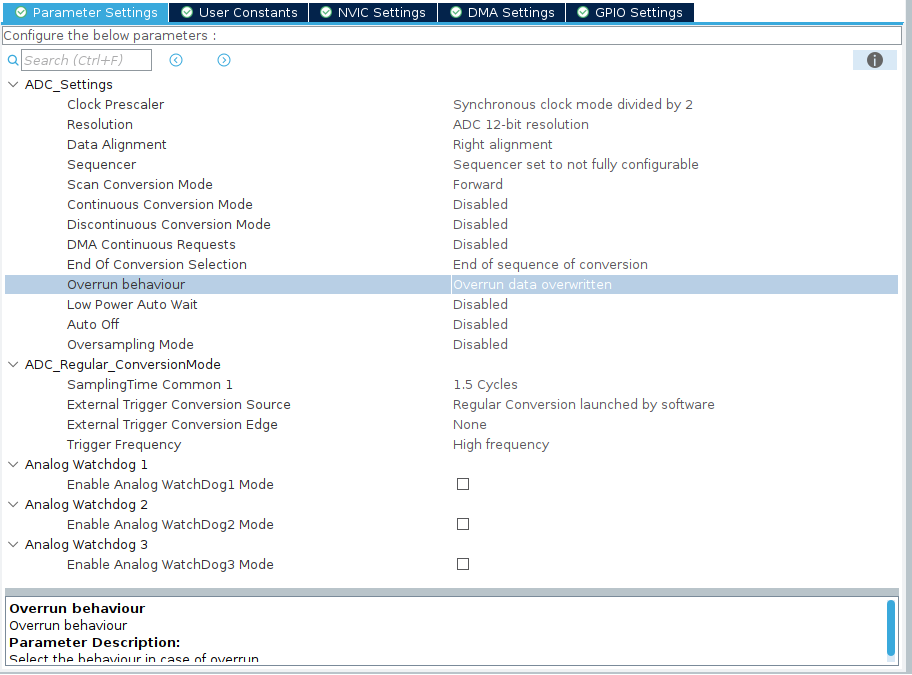Collapse the ADC_Settings section
Viewport: 912px width, 675px height.
click(x=12, y=84)
